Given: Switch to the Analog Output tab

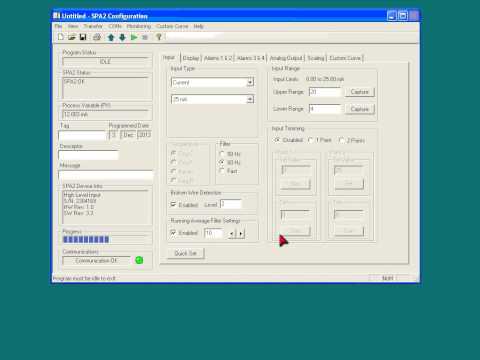Looking at the screenshot, I should coord(286,58).
